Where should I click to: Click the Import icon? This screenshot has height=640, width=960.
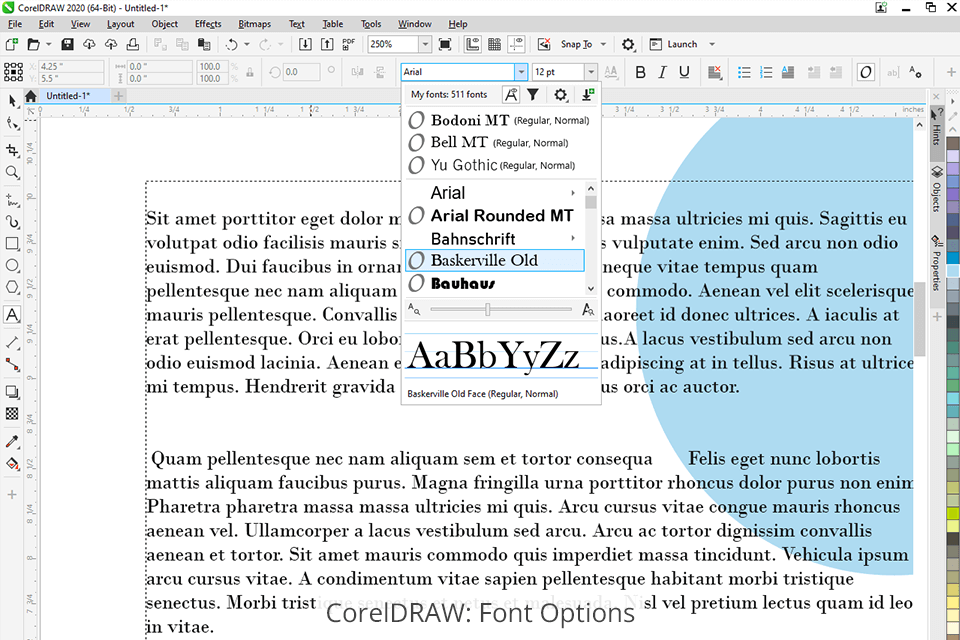[x=305, y=44]
